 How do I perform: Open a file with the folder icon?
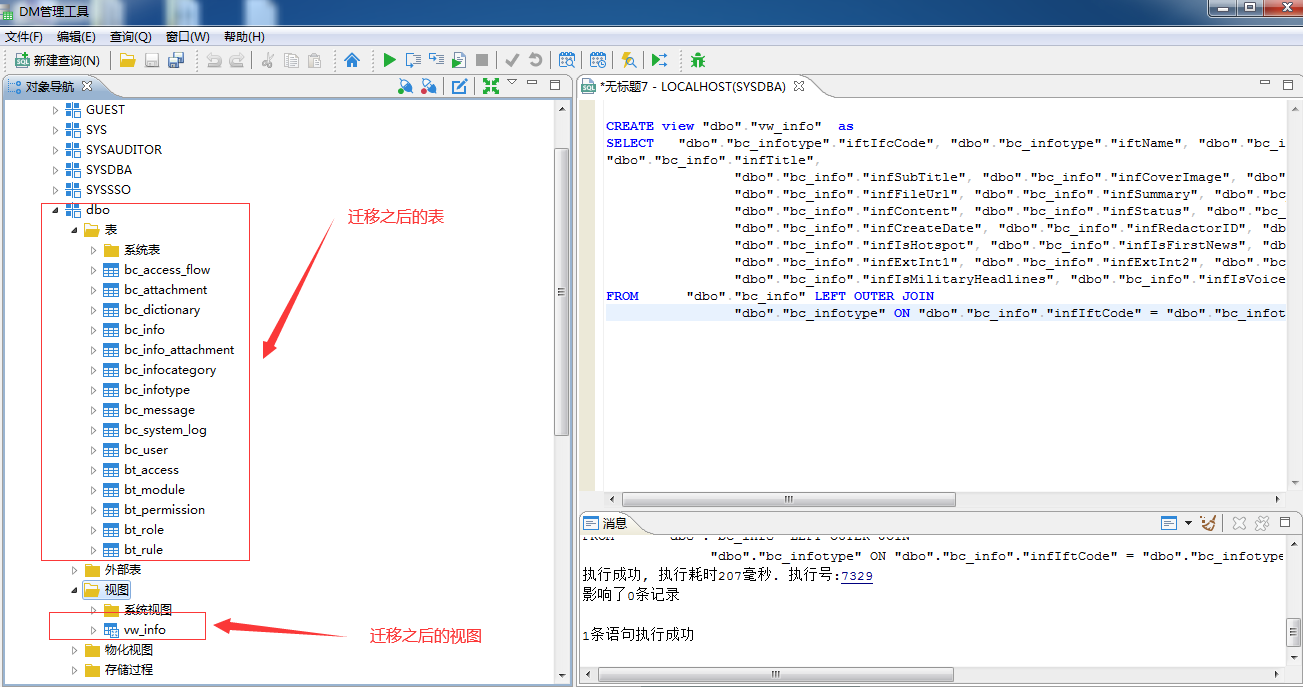click(x=128, y=60)
